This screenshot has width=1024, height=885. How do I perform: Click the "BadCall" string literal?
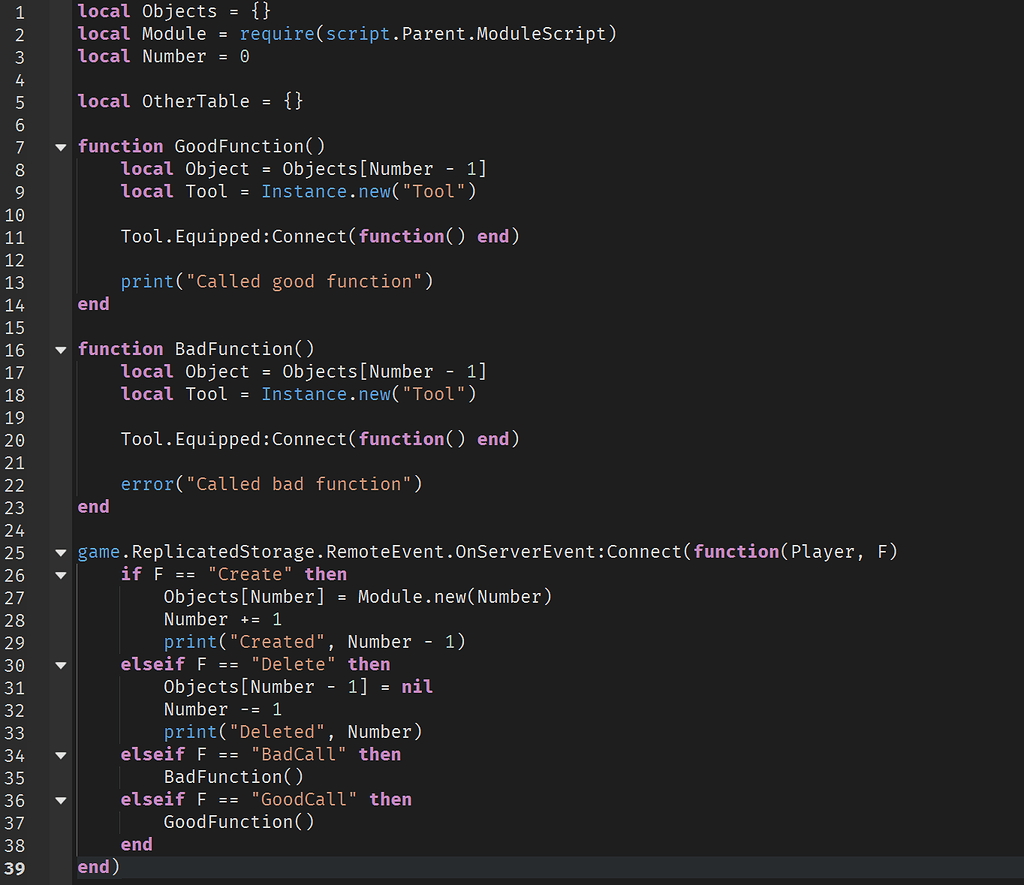pos(298,754)
